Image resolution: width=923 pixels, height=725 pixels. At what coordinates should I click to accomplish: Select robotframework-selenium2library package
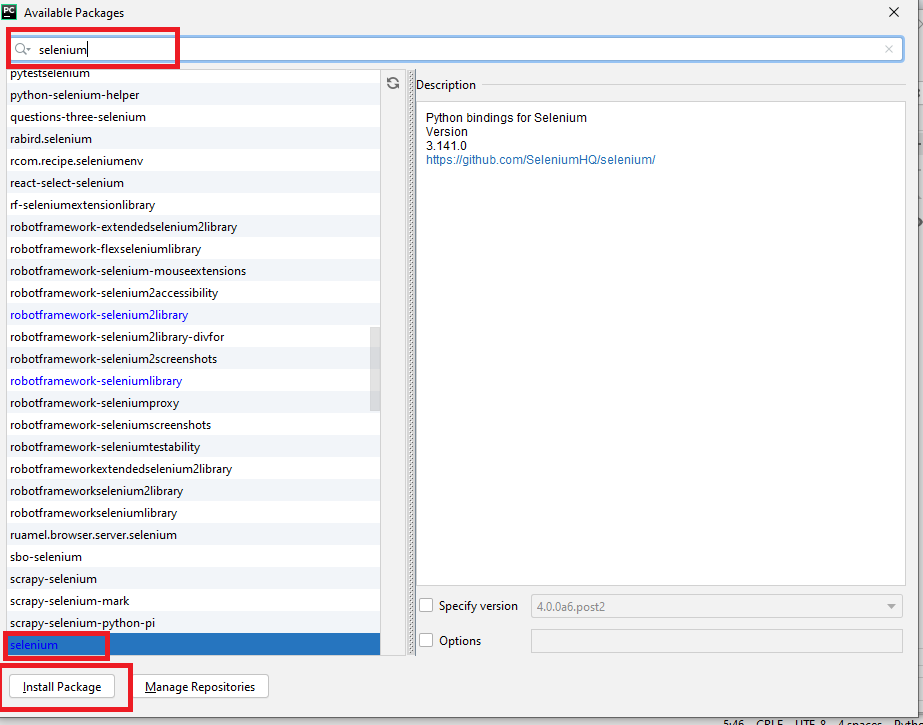click(194, 315)
